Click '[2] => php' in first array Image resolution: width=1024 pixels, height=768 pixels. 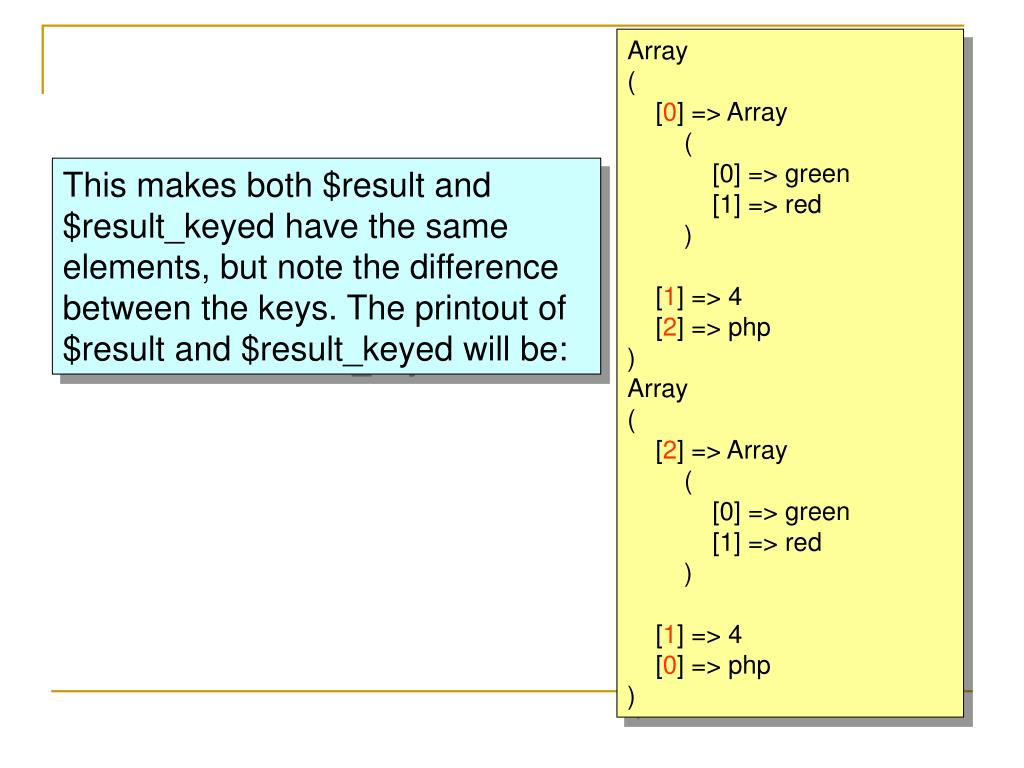pos(713,328)
